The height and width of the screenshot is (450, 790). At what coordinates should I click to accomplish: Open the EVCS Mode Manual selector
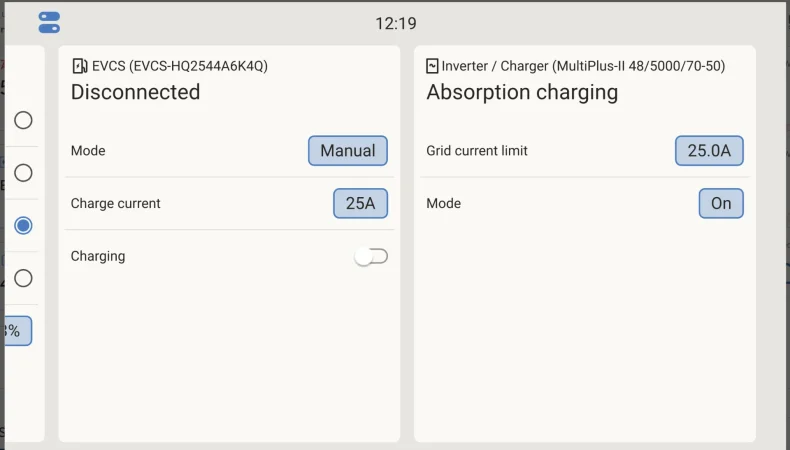click(x=348, y=151)
